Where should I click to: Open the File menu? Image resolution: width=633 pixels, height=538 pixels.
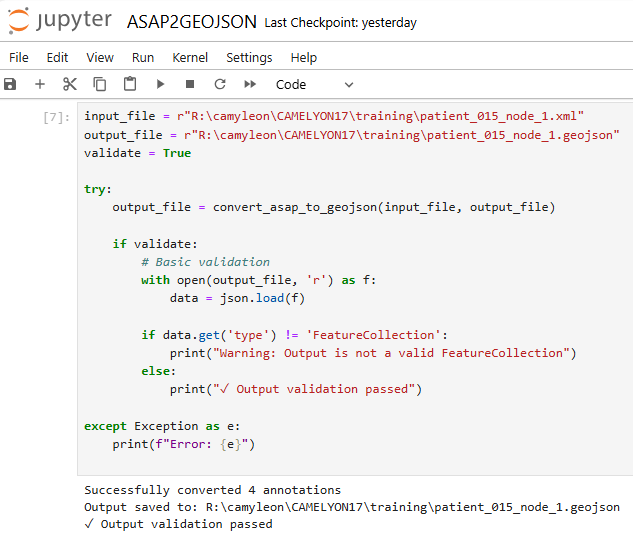pos(19,58)
